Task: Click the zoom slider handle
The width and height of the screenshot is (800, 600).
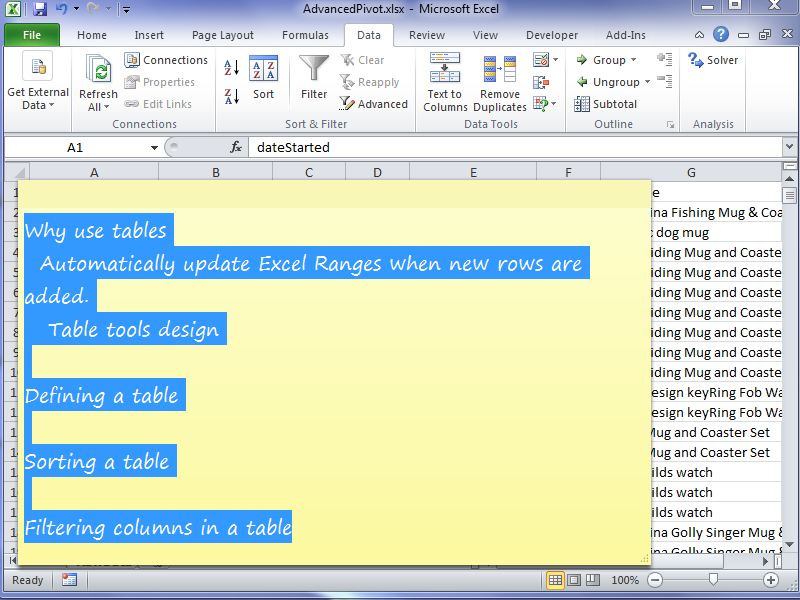Action: click(x=712, y=580)
